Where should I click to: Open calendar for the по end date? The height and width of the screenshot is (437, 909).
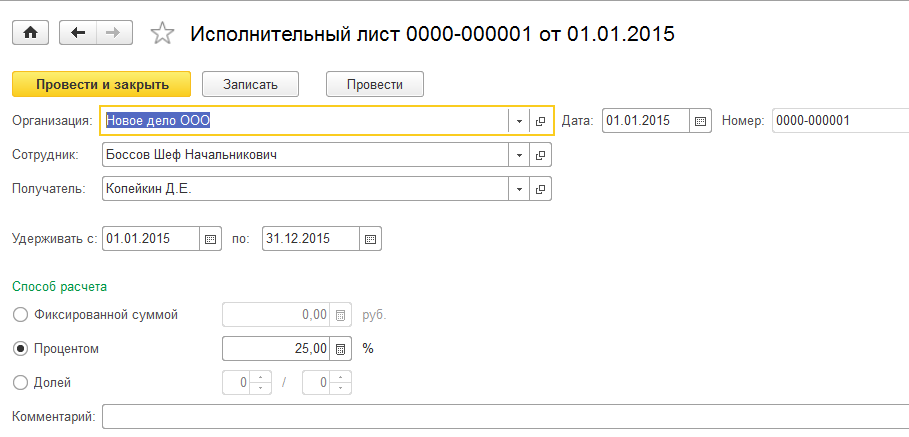(x=370, y=239)
